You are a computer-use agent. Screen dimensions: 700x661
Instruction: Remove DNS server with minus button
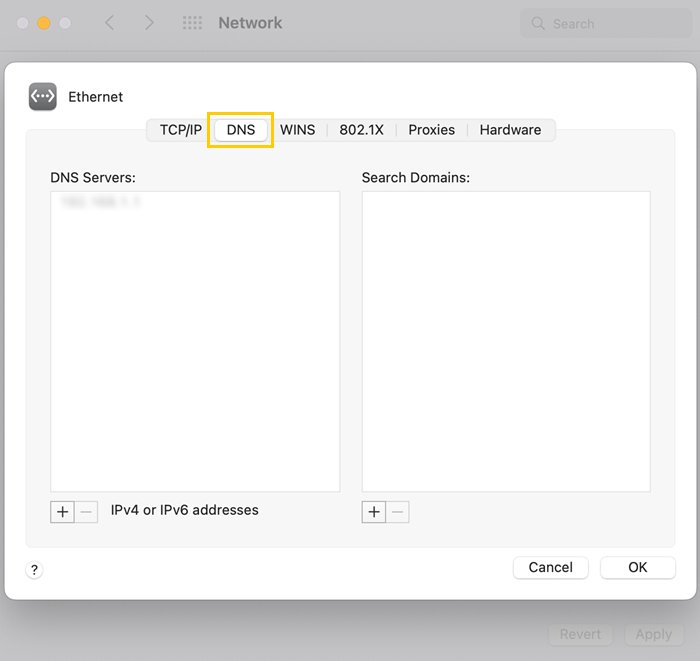point(86,511)
